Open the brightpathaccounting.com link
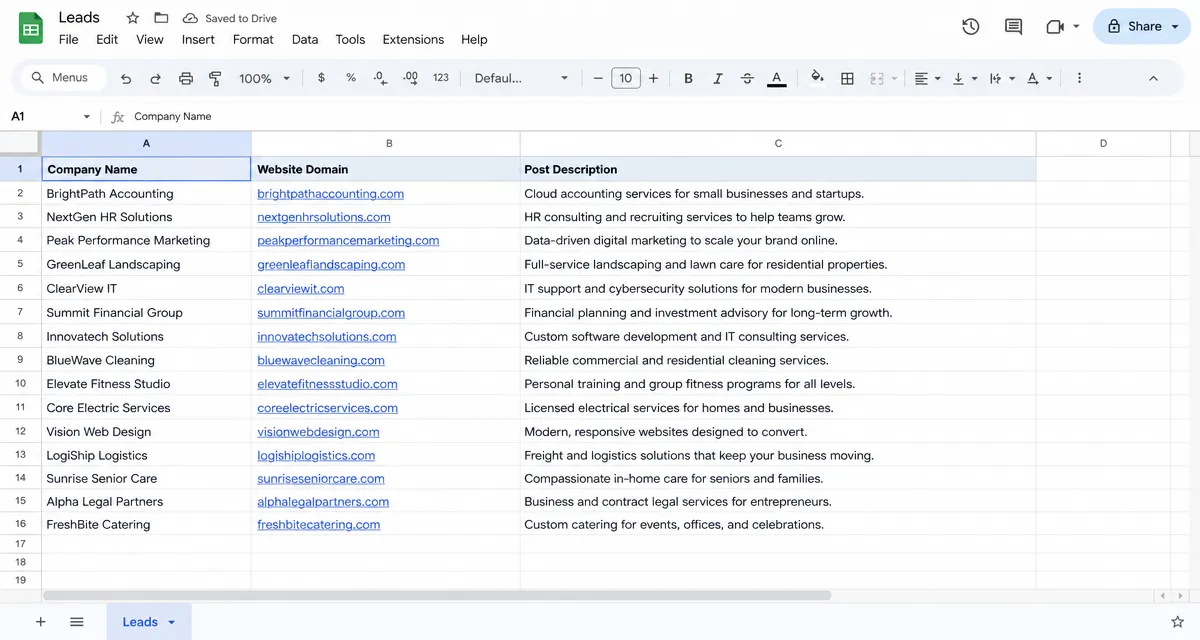1200x640 pixels. click(331, 194)
